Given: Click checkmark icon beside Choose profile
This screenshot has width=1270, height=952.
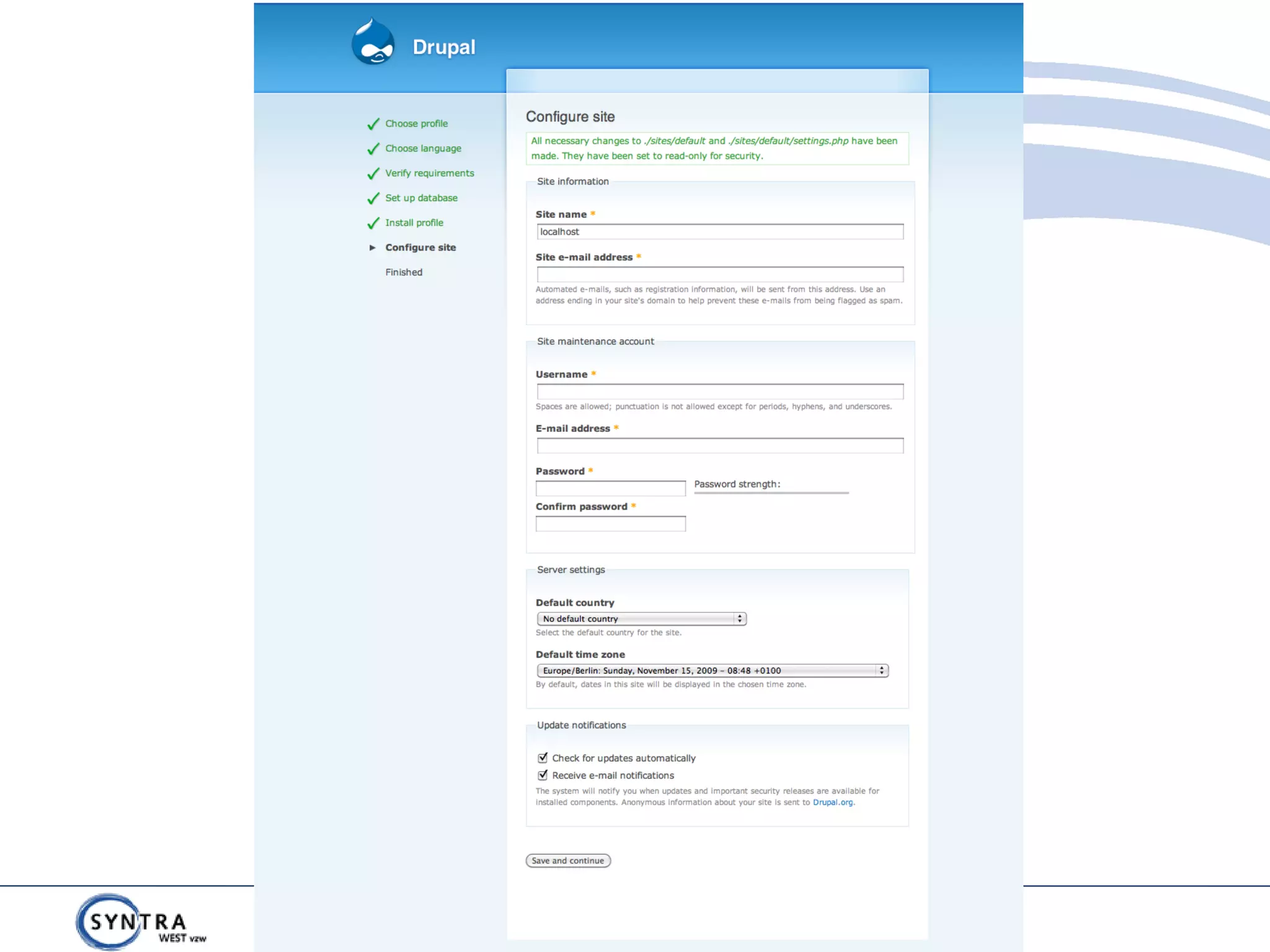Looking at the screenshot, I should pyautogui.click(x=373, y=124).
